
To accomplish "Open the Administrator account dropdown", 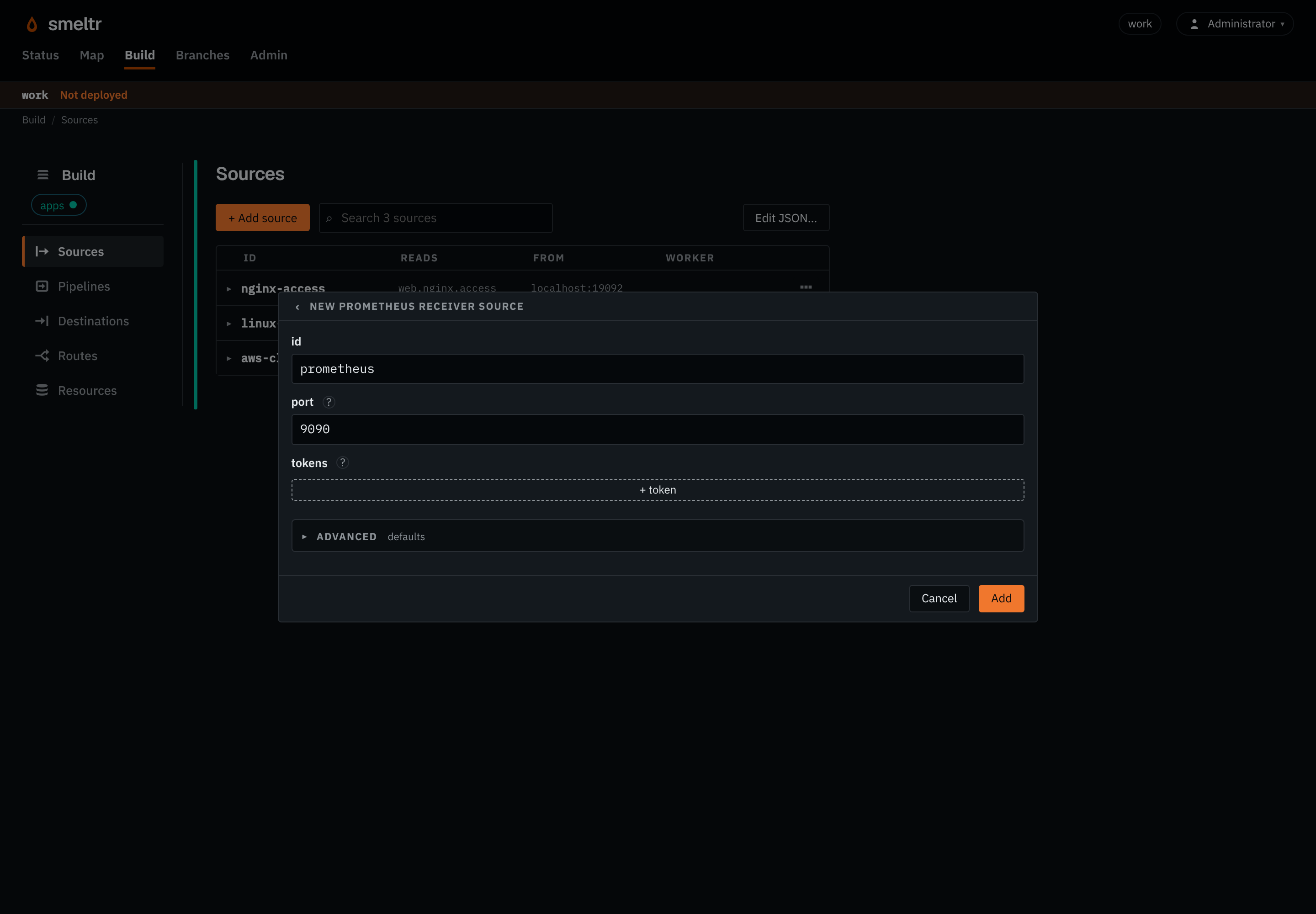I will click(1235, 24).
